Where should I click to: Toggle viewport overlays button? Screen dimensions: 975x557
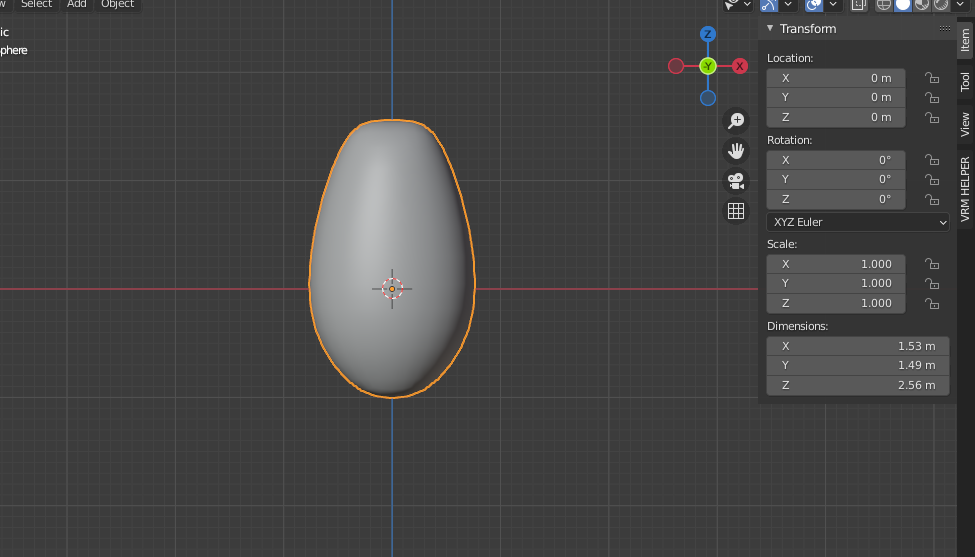(x=814, y=5)
